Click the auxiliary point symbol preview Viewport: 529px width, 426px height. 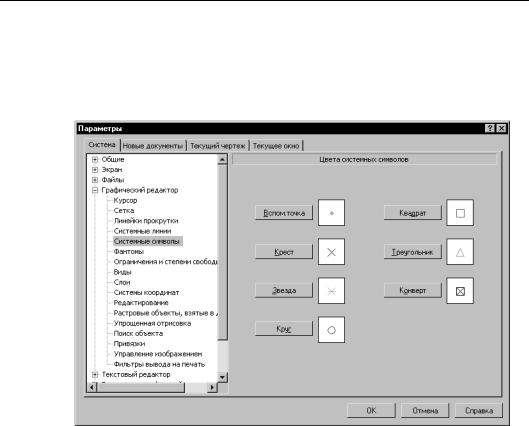click(331, 213)
